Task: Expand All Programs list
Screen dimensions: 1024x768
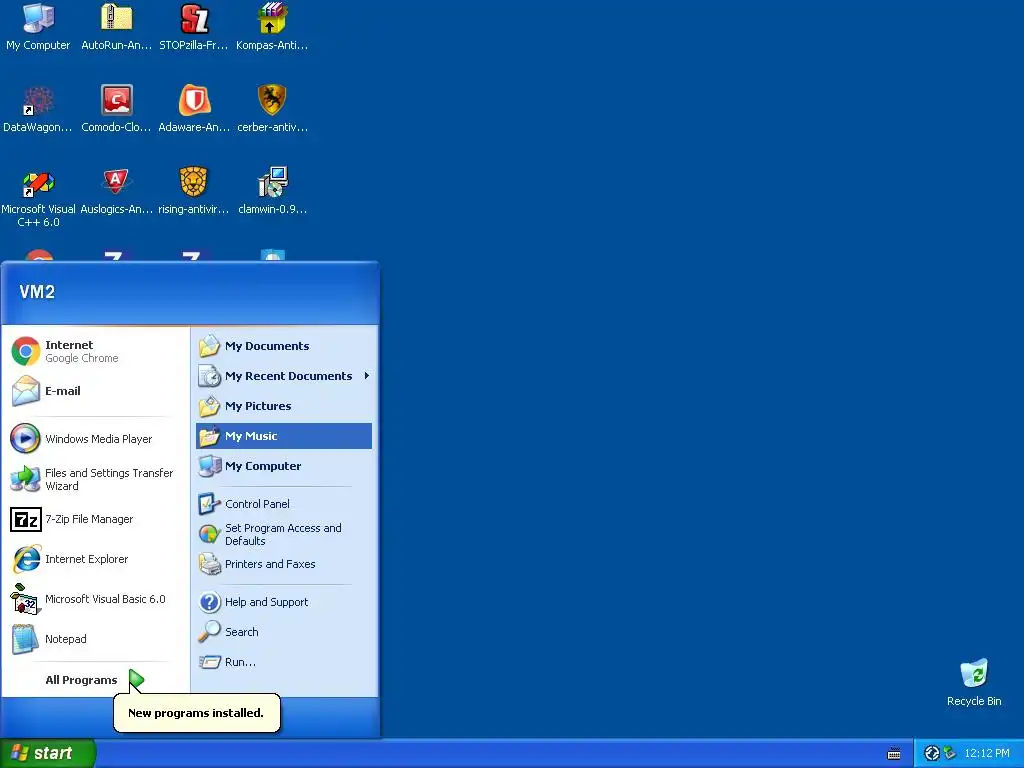Action: 95,680
